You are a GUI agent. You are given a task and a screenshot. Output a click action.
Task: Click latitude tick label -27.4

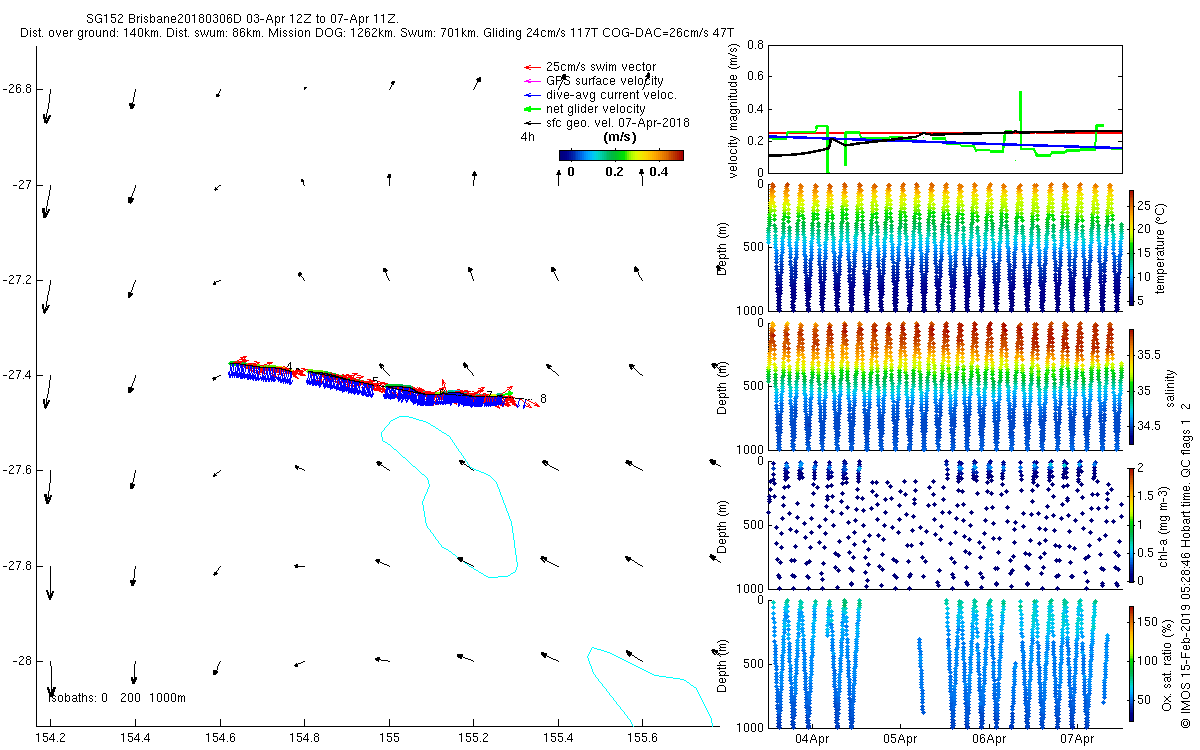18,375
